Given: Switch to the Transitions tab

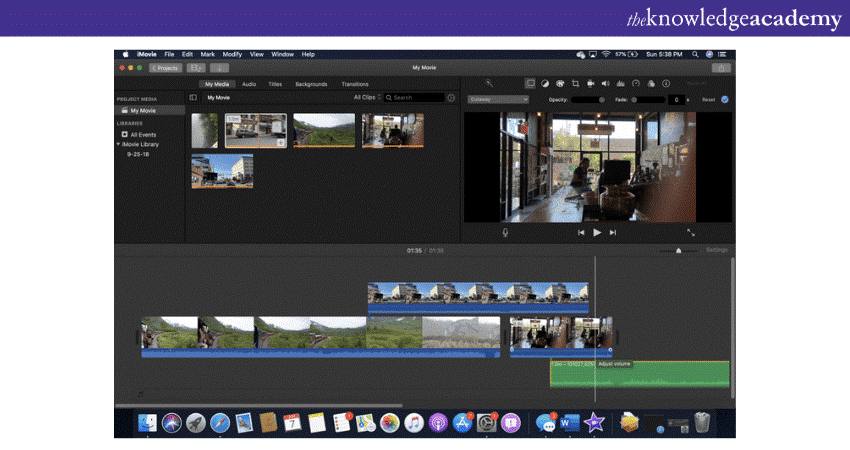Looking at the screenshot, I should point(354,84).
